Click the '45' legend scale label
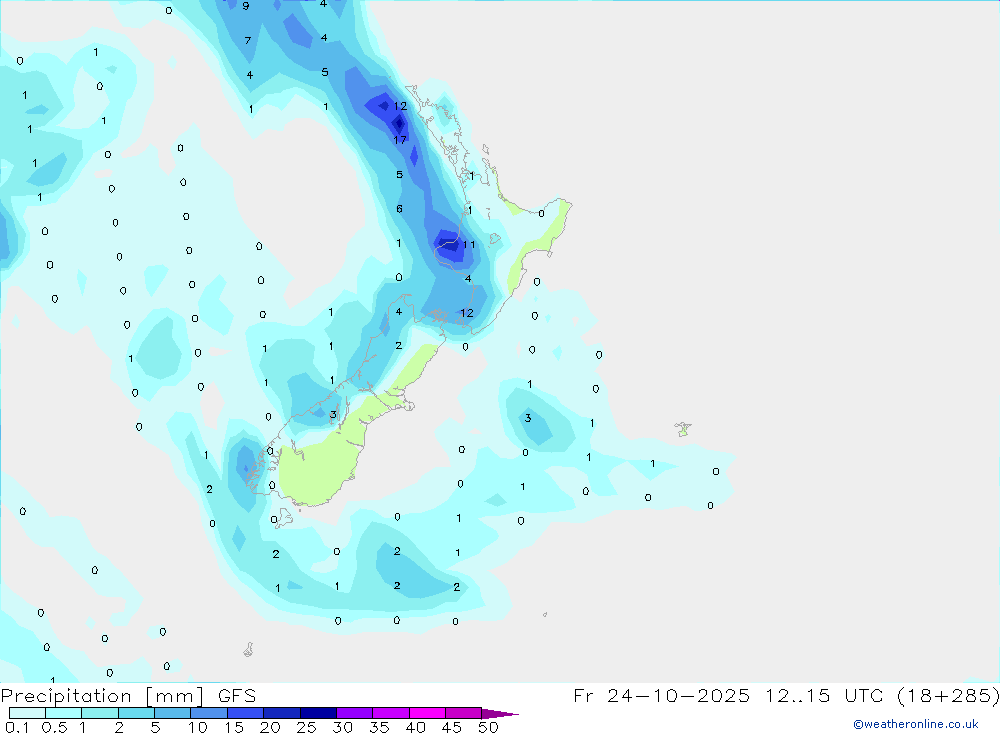The image size is (1000, 733). pyautogui.click(x=452, y=727)
